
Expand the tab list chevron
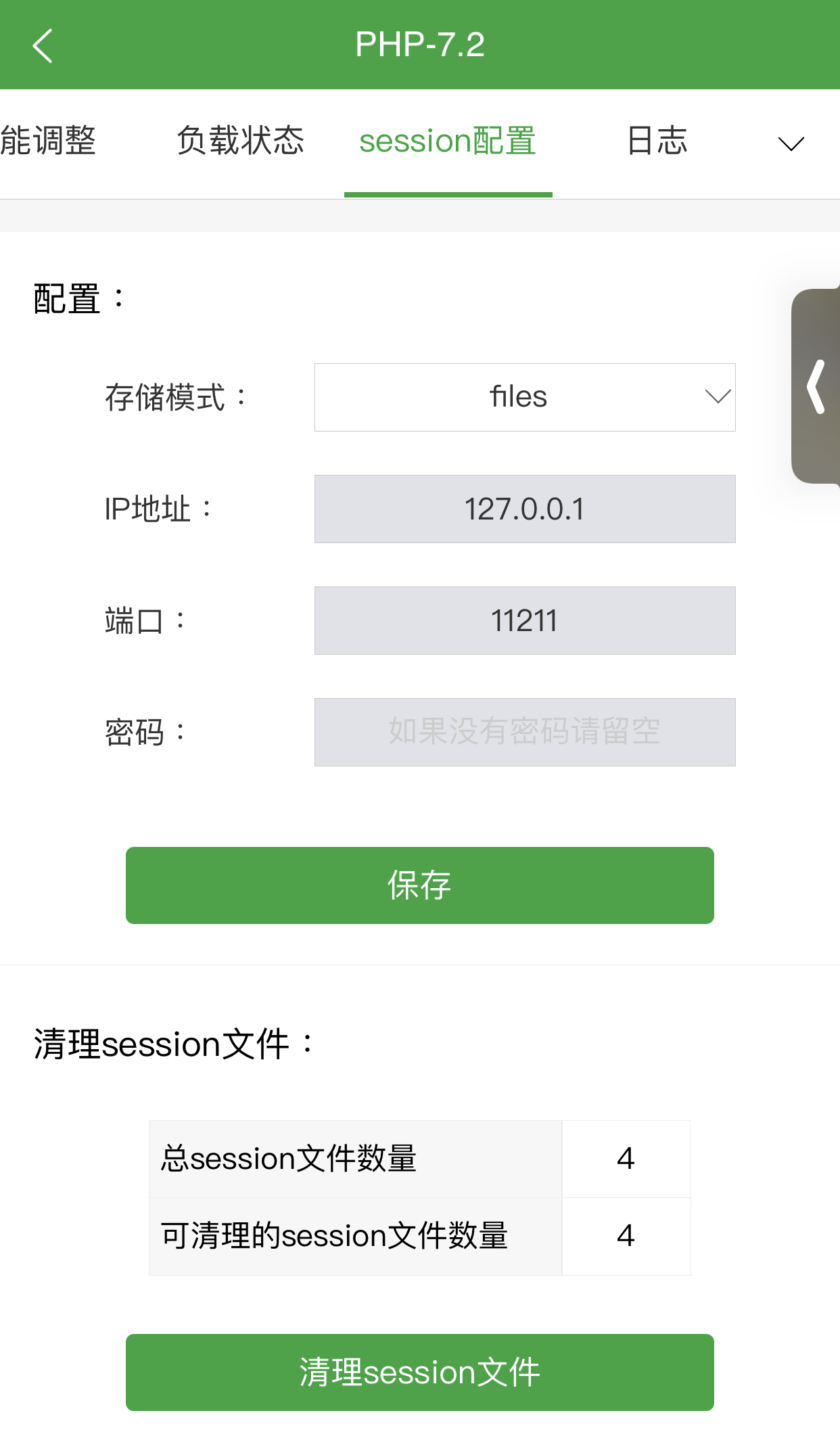click(x=791, y=143)
